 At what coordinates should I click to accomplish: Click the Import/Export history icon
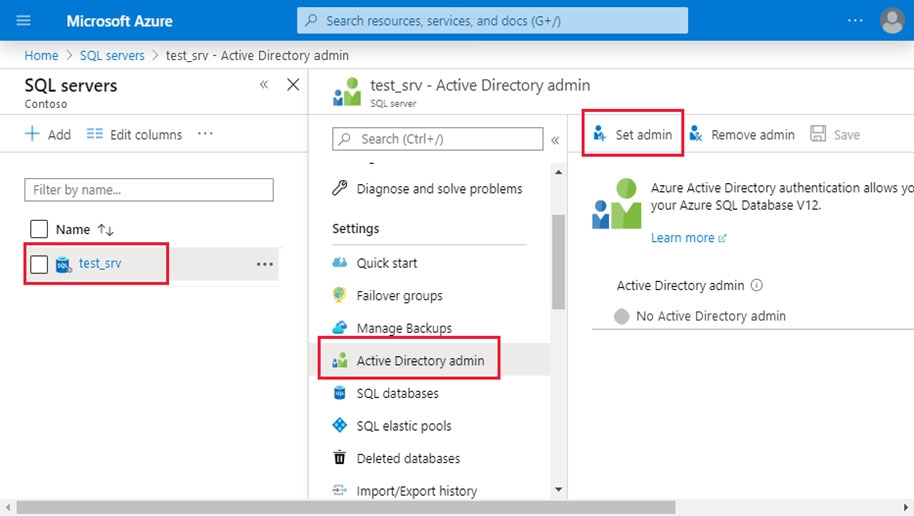[x=339, y=490]
